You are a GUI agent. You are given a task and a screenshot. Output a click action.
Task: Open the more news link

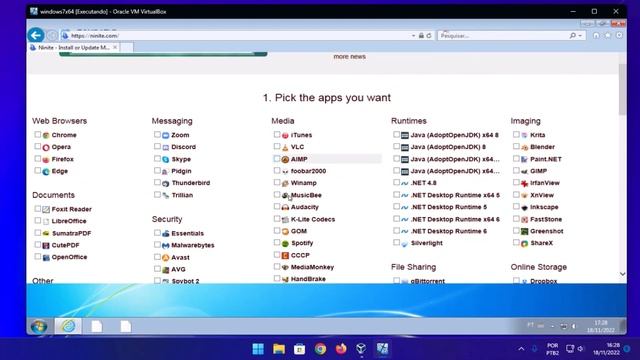(349, 56)
